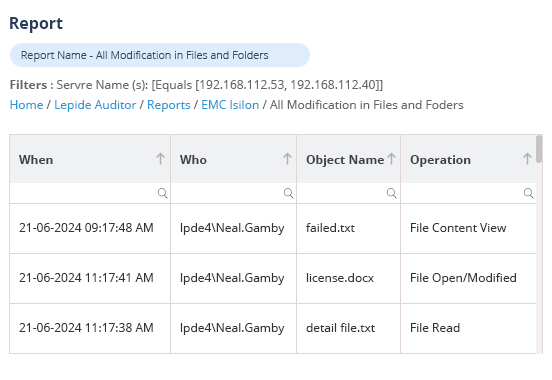This screenshot has height=380, width=552.
Task: Click Neal.Gamby in the failed.txt row
Action: pos(232,228)
